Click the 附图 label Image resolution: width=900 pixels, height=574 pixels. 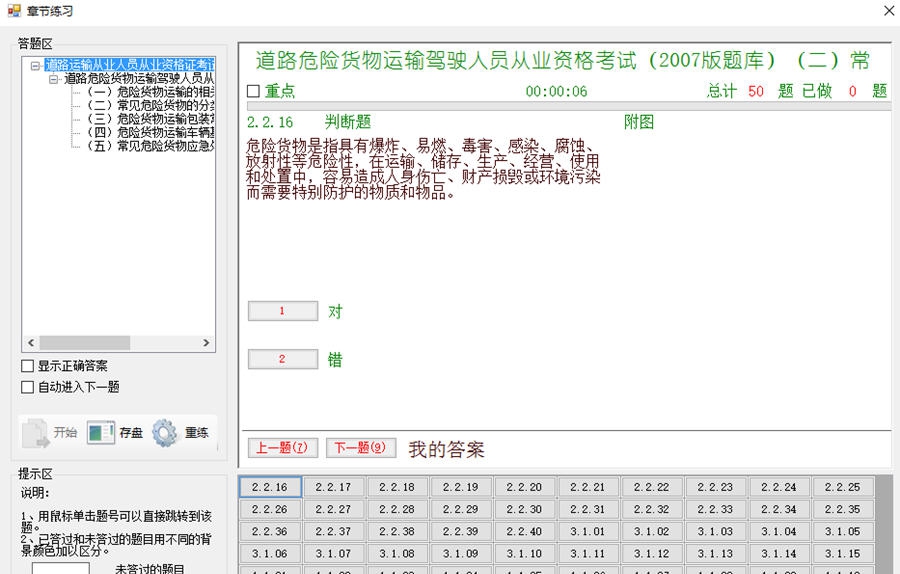pyautogui.click(x=639, y=122)
